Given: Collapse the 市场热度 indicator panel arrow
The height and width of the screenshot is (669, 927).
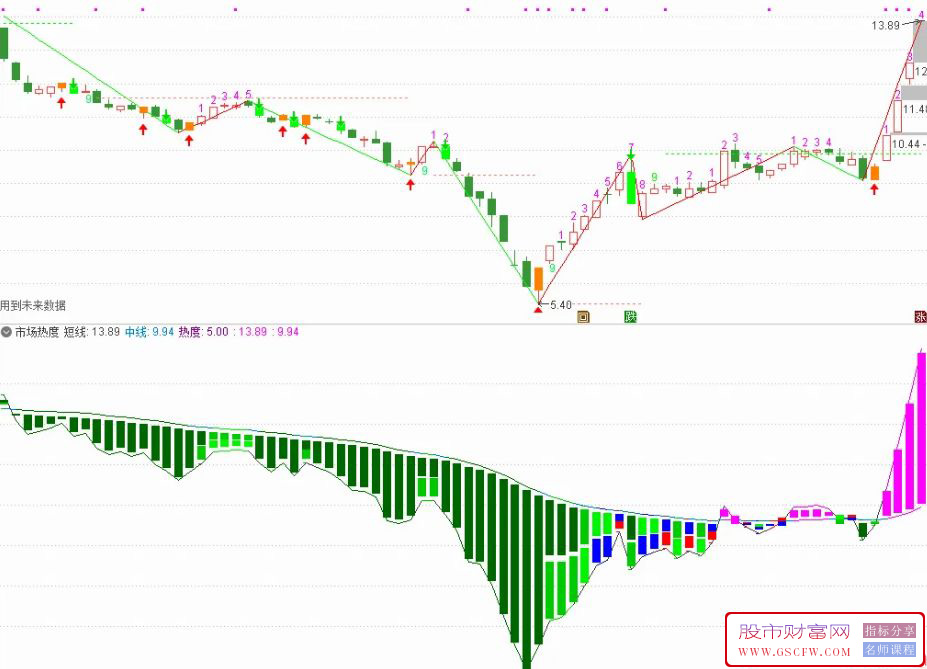Looking at the screenshot, I should [x=7, y=332].
